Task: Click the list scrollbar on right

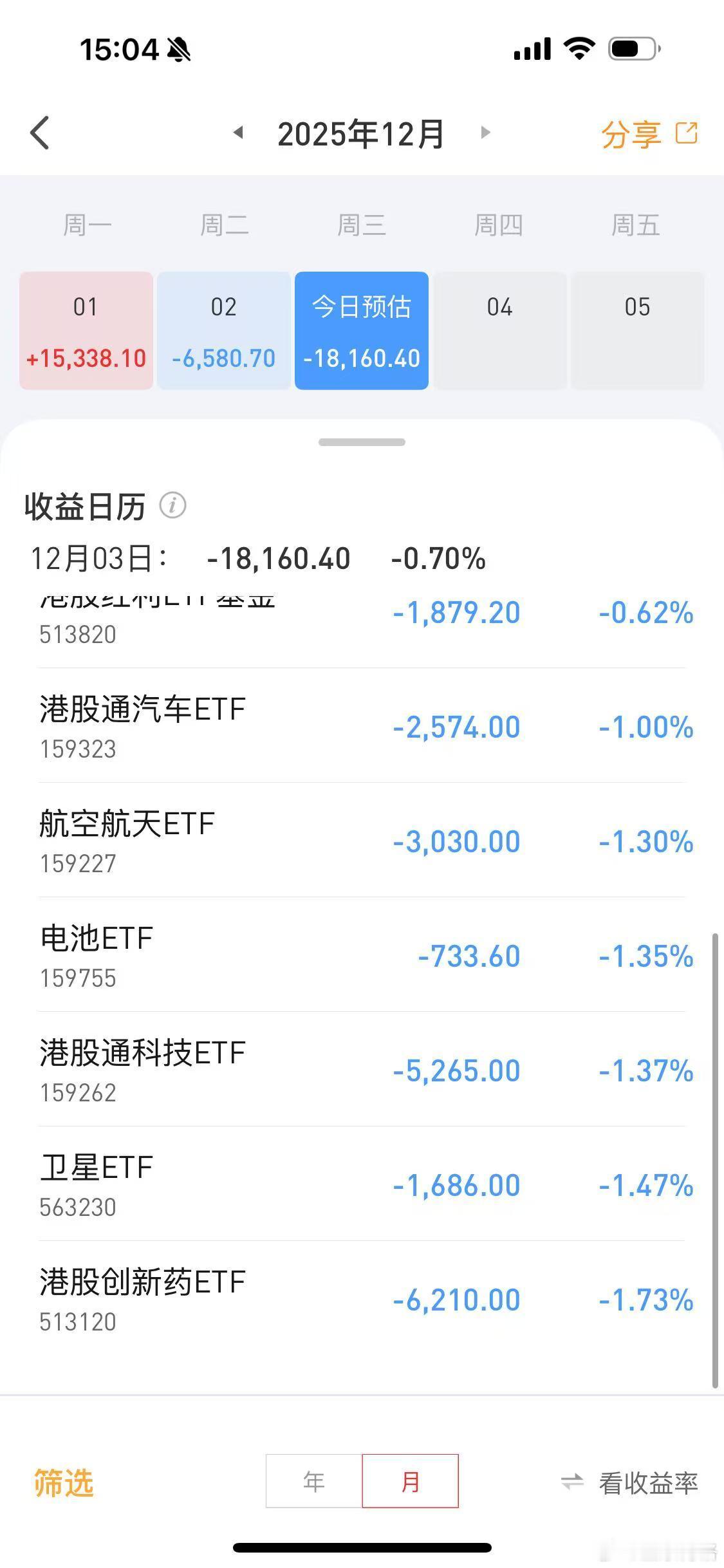Action: tap(715, 1159)
